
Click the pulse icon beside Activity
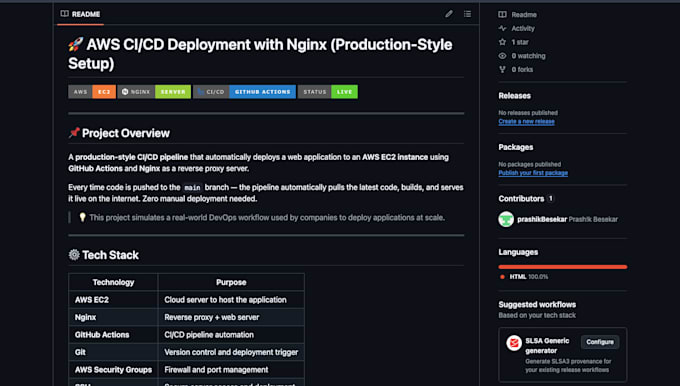point(502,28)
